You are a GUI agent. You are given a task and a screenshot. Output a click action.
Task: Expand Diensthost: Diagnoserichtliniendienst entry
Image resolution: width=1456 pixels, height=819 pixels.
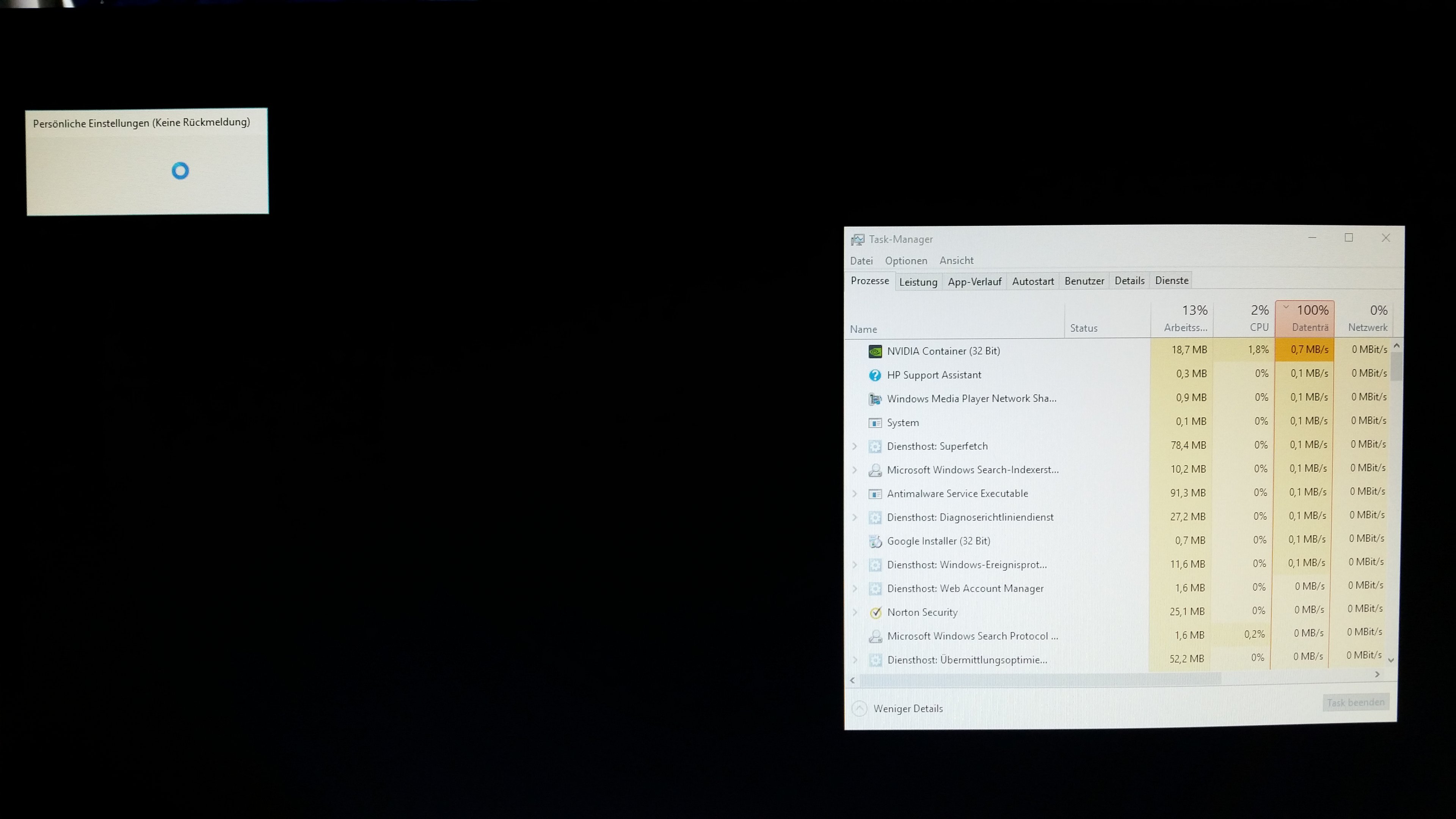pyautogui.click(x=855, y=517)
